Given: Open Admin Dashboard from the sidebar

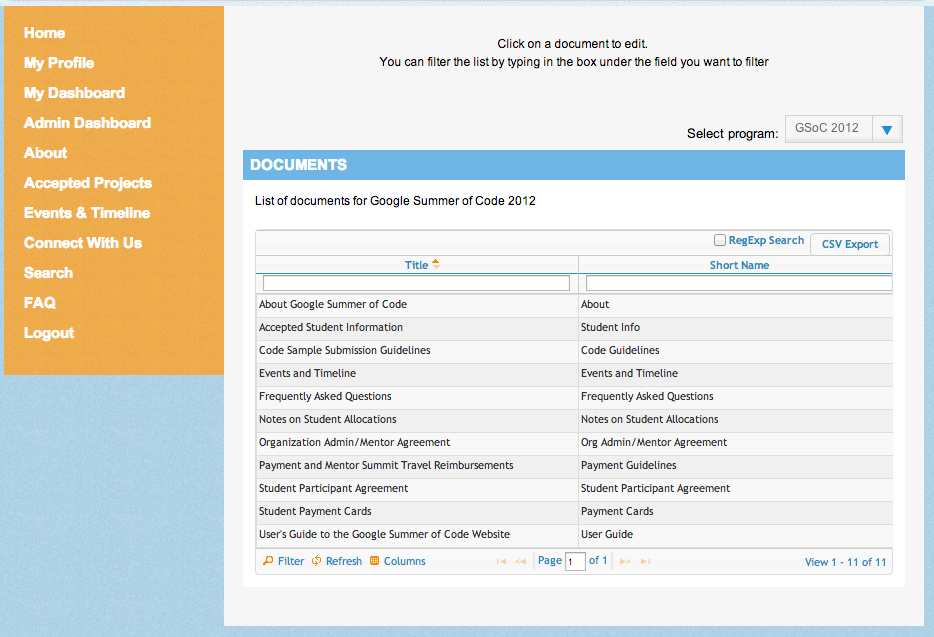Looking at the screenshot, I should (x=87, y=123).
